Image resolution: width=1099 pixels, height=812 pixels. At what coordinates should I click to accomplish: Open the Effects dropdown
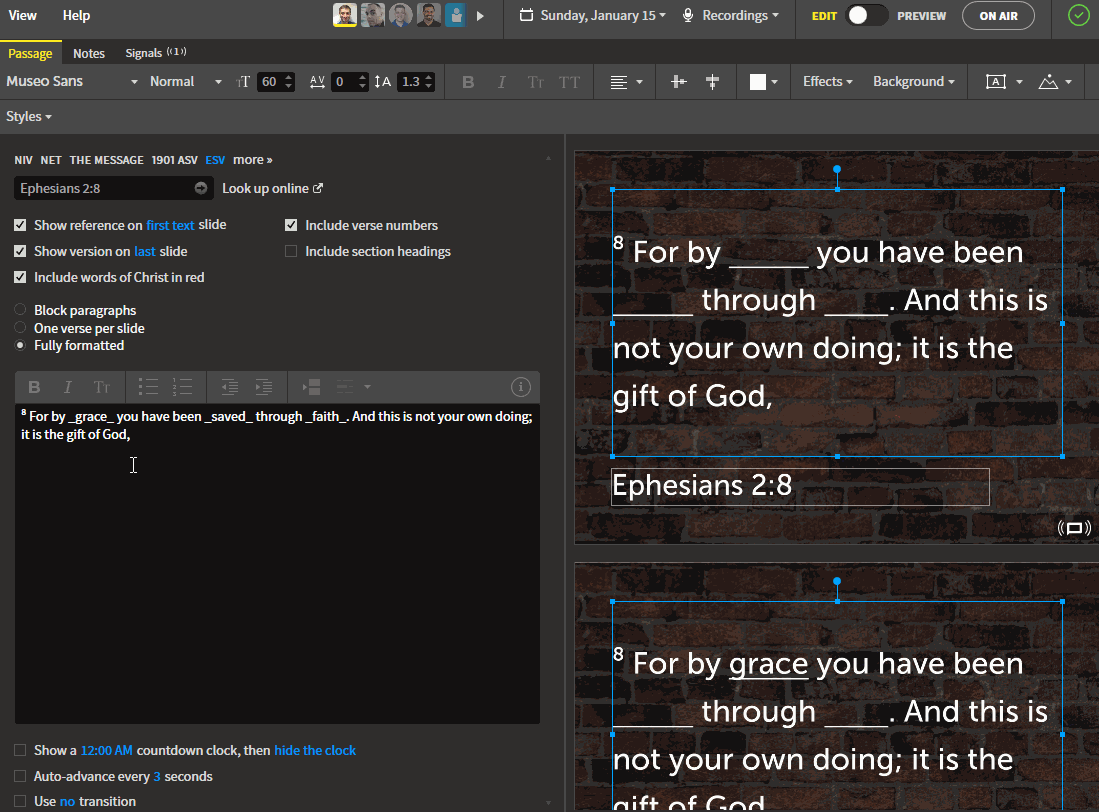pos(828,81)
